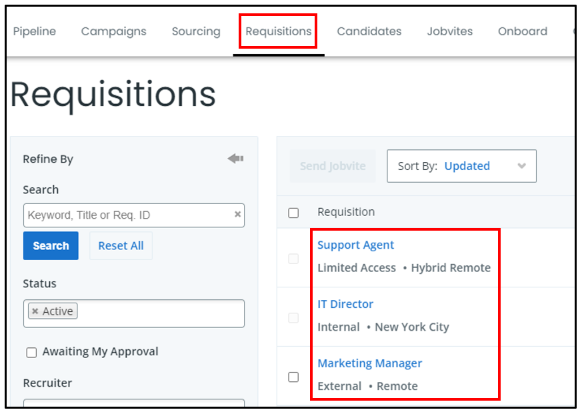Open the Recruiter dropdown field
Screen dimensions: 581x413
pyautogui.click(x=134, y=403)
